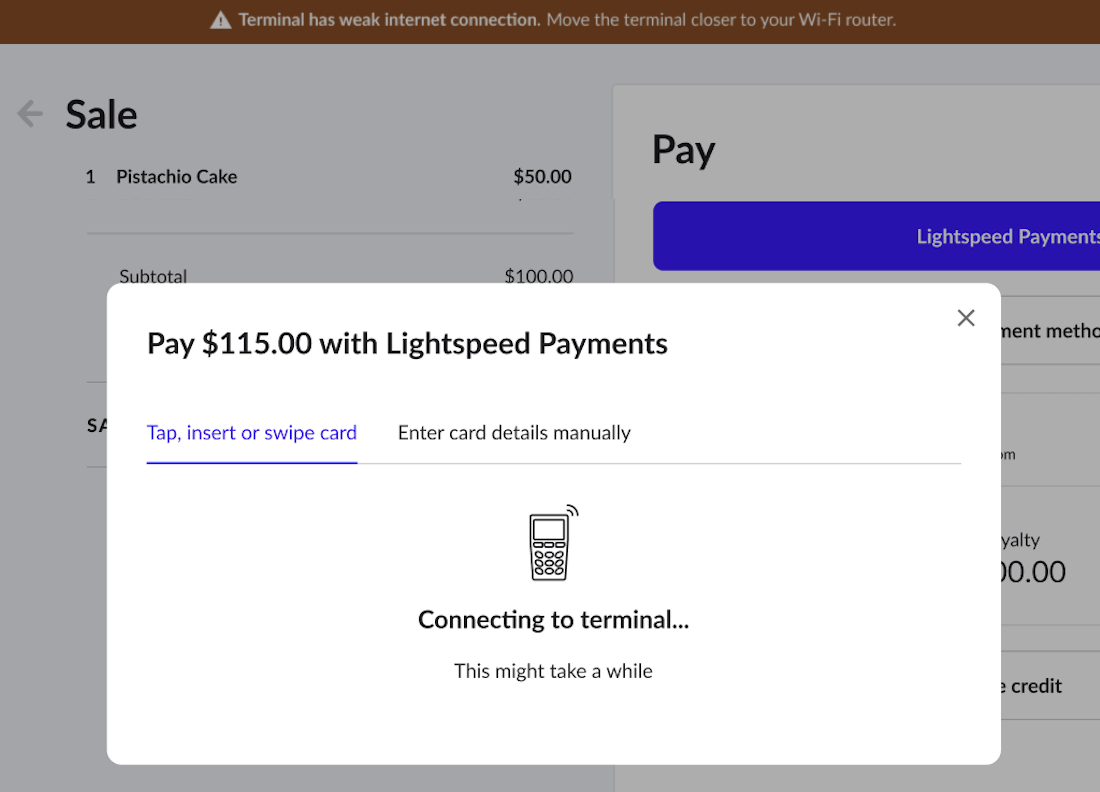Viewport: 1100px width, 792px height.
Task: Click the loyalty payment option
Action: tap(1050, 556)
